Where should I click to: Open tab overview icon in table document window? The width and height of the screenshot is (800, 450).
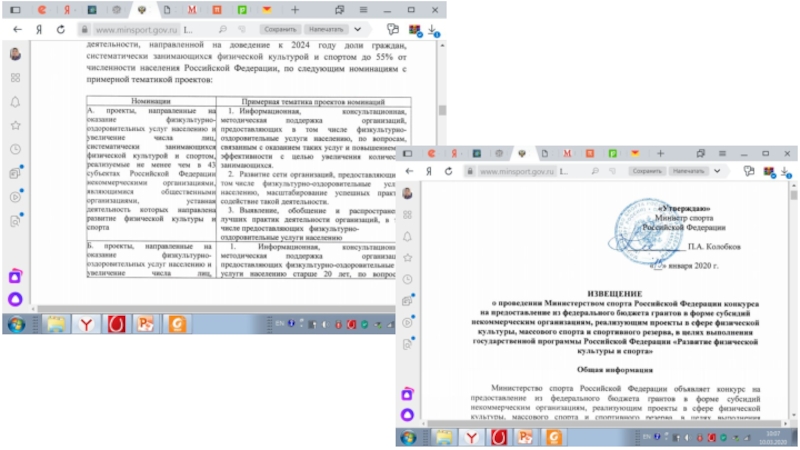pos(339,10)
